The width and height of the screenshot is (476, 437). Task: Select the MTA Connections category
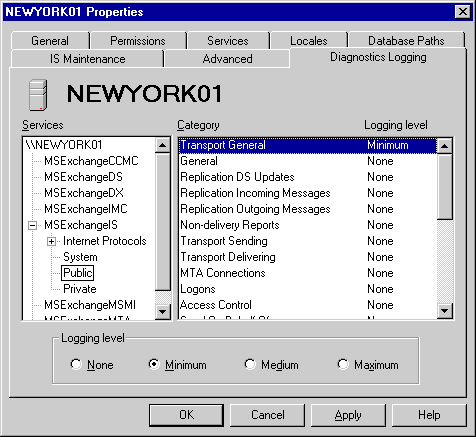coord(308,273)
